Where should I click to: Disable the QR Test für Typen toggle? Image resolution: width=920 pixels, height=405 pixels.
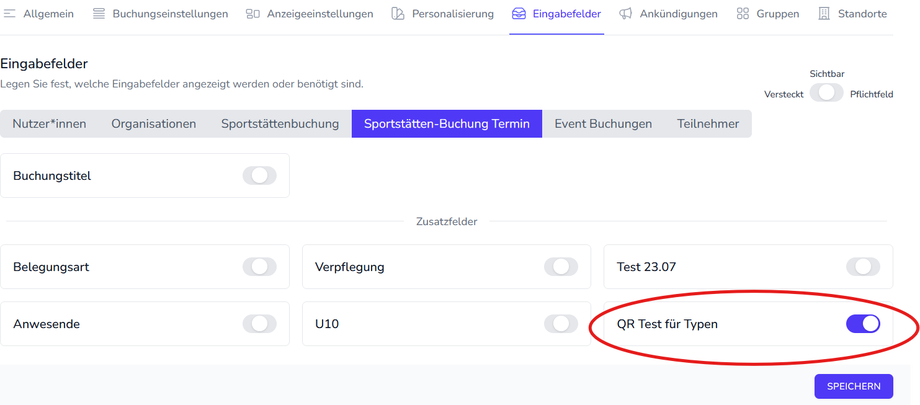click(863, 323)
